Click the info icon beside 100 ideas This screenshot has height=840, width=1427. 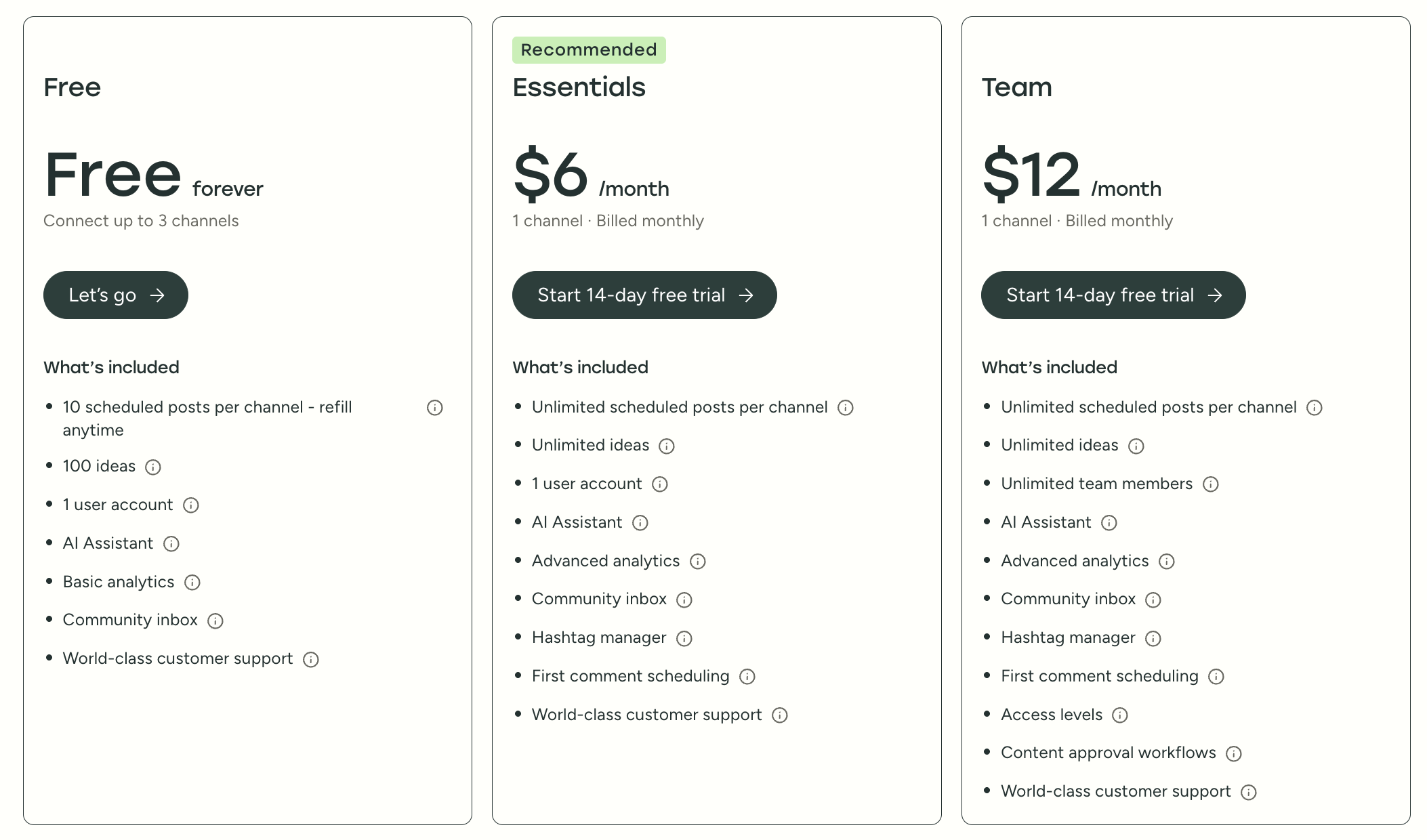pos(154,467)
